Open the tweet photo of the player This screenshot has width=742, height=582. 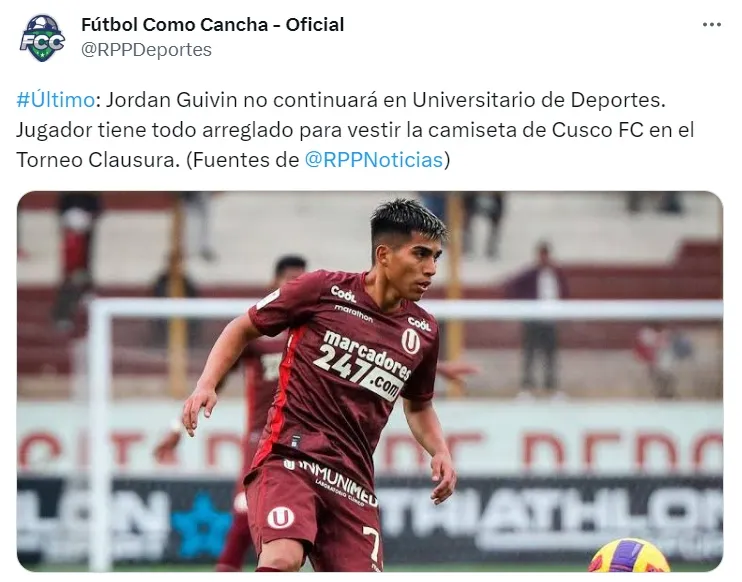(x=370, y=381)
